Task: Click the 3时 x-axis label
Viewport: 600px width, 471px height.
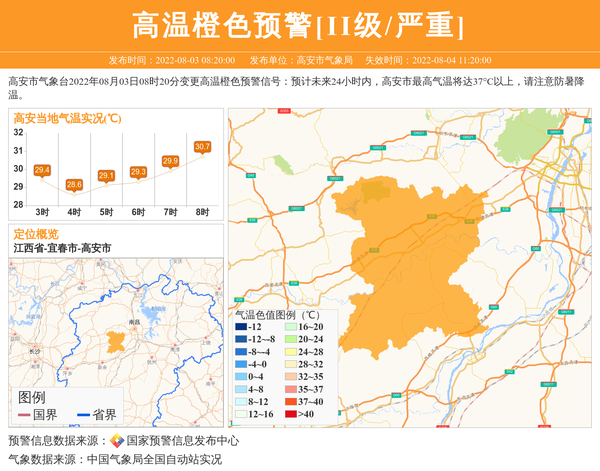Action: point(42,212)
